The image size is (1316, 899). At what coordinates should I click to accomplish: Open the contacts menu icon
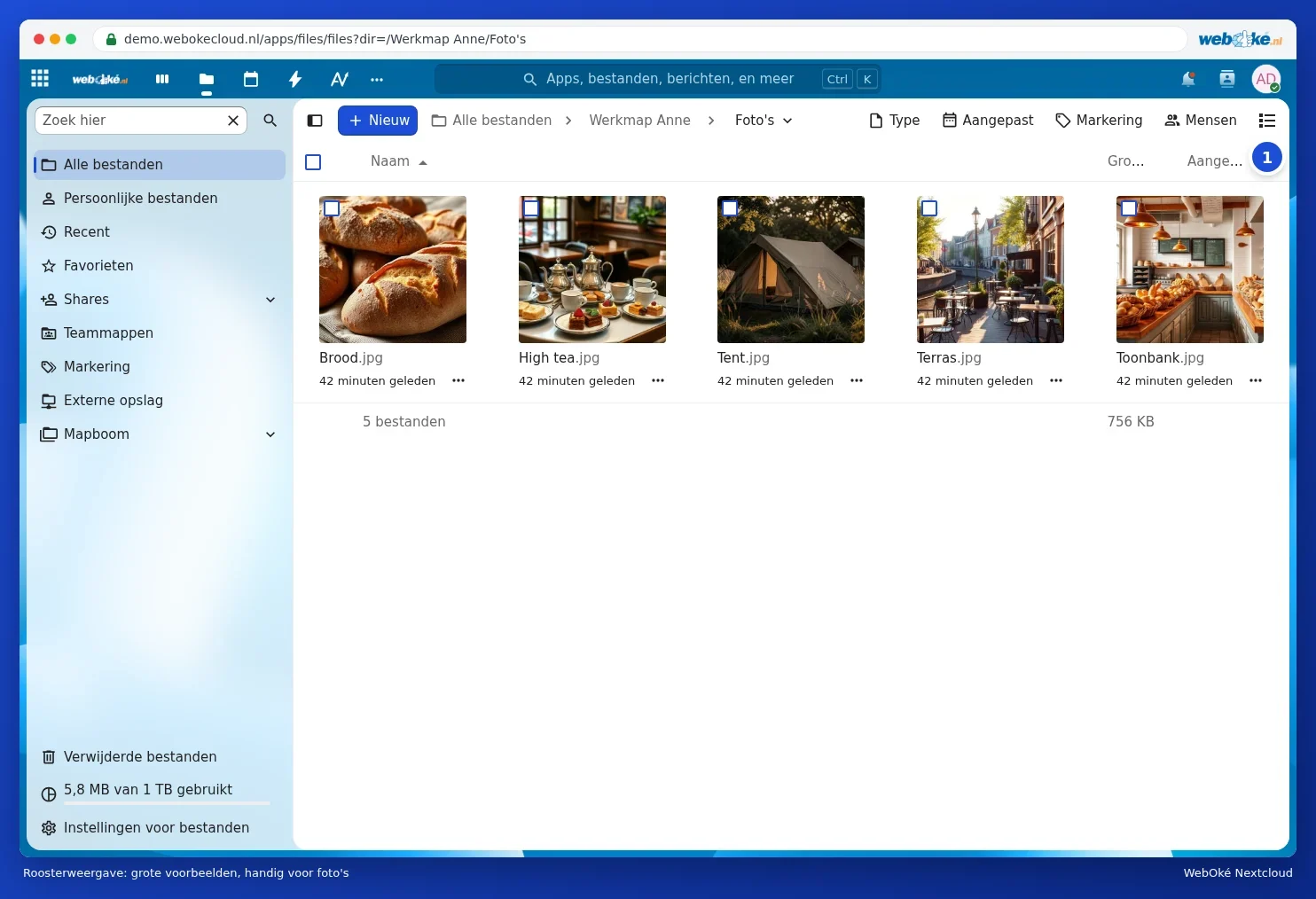[1227, 79]
